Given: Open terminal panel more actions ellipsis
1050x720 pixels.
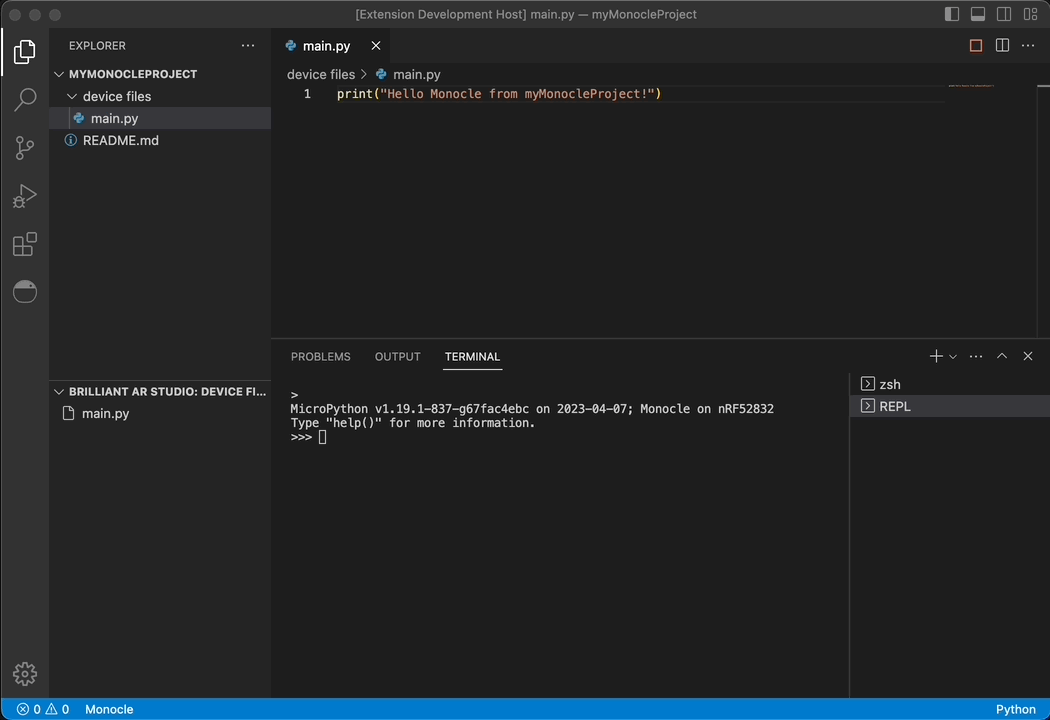Looking at the screenshot, I should click(x=976, y=356).
